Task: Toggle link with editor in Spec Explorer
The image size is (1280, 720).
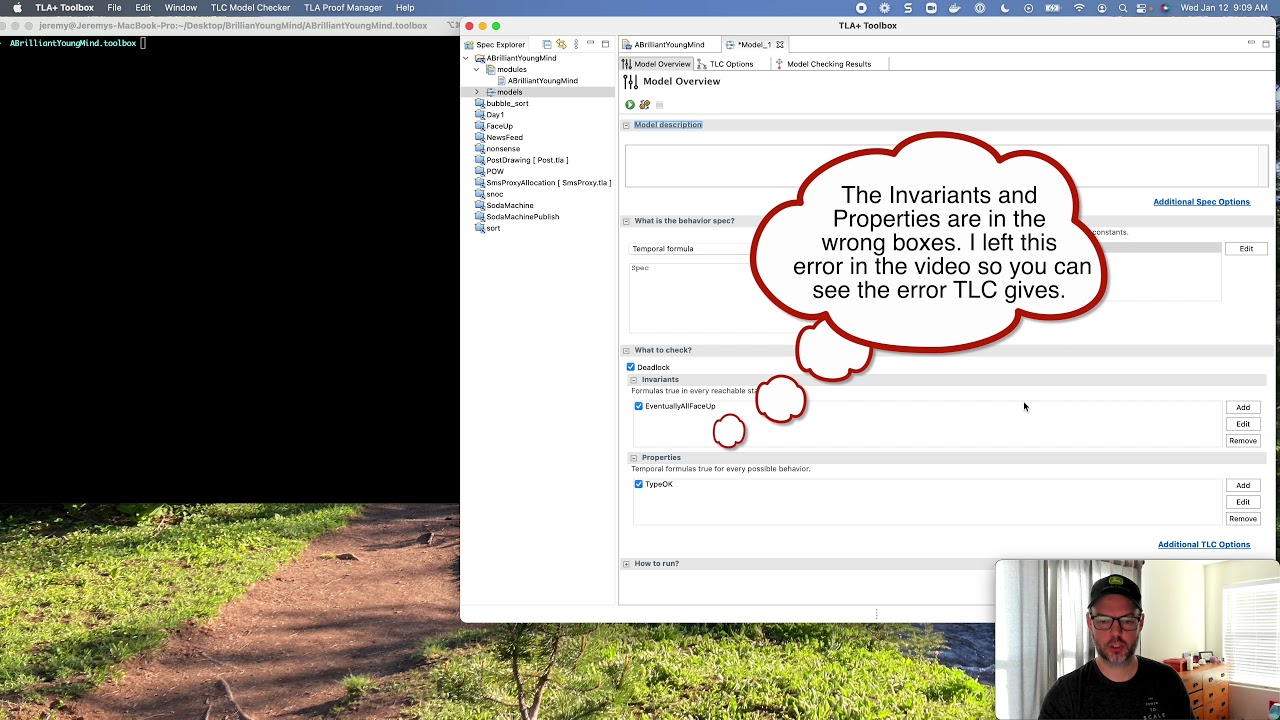Action: 561,44
